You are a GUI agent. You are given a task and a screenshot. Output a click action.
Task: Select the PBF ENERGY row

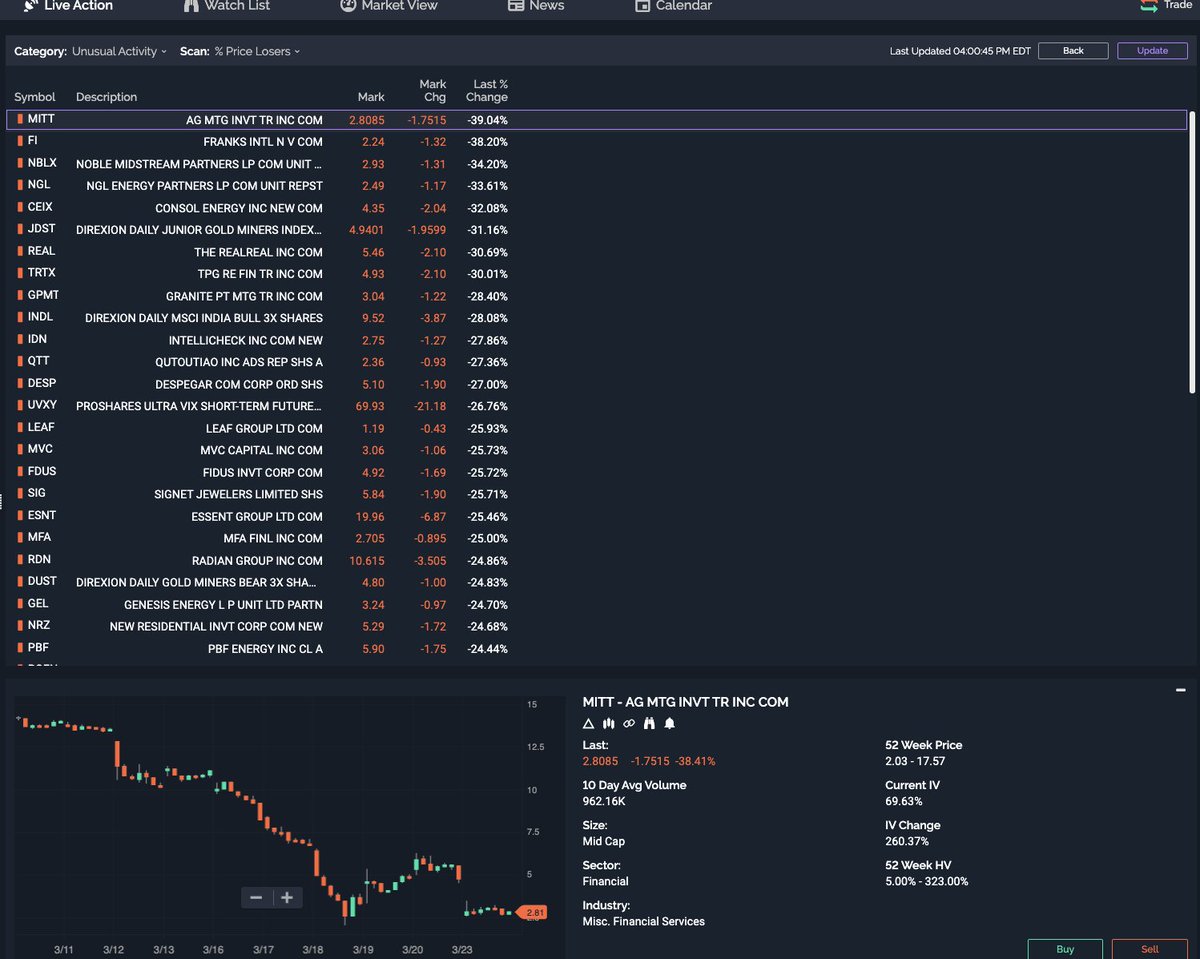click(x=597, y=648)
